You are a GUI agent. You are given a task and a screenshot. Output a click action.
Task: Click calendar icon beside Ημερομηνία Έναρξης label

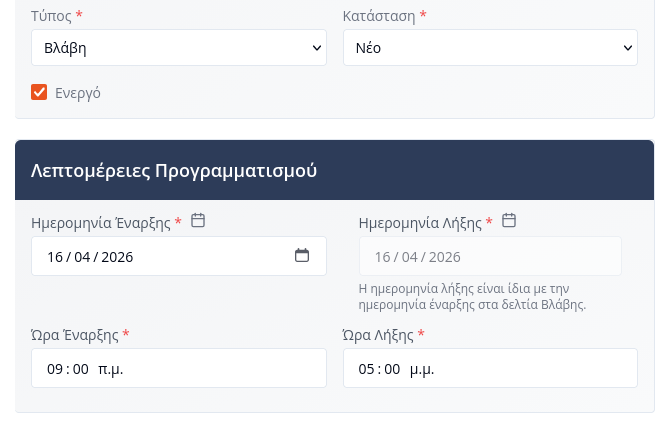click(x=198, y=221)
